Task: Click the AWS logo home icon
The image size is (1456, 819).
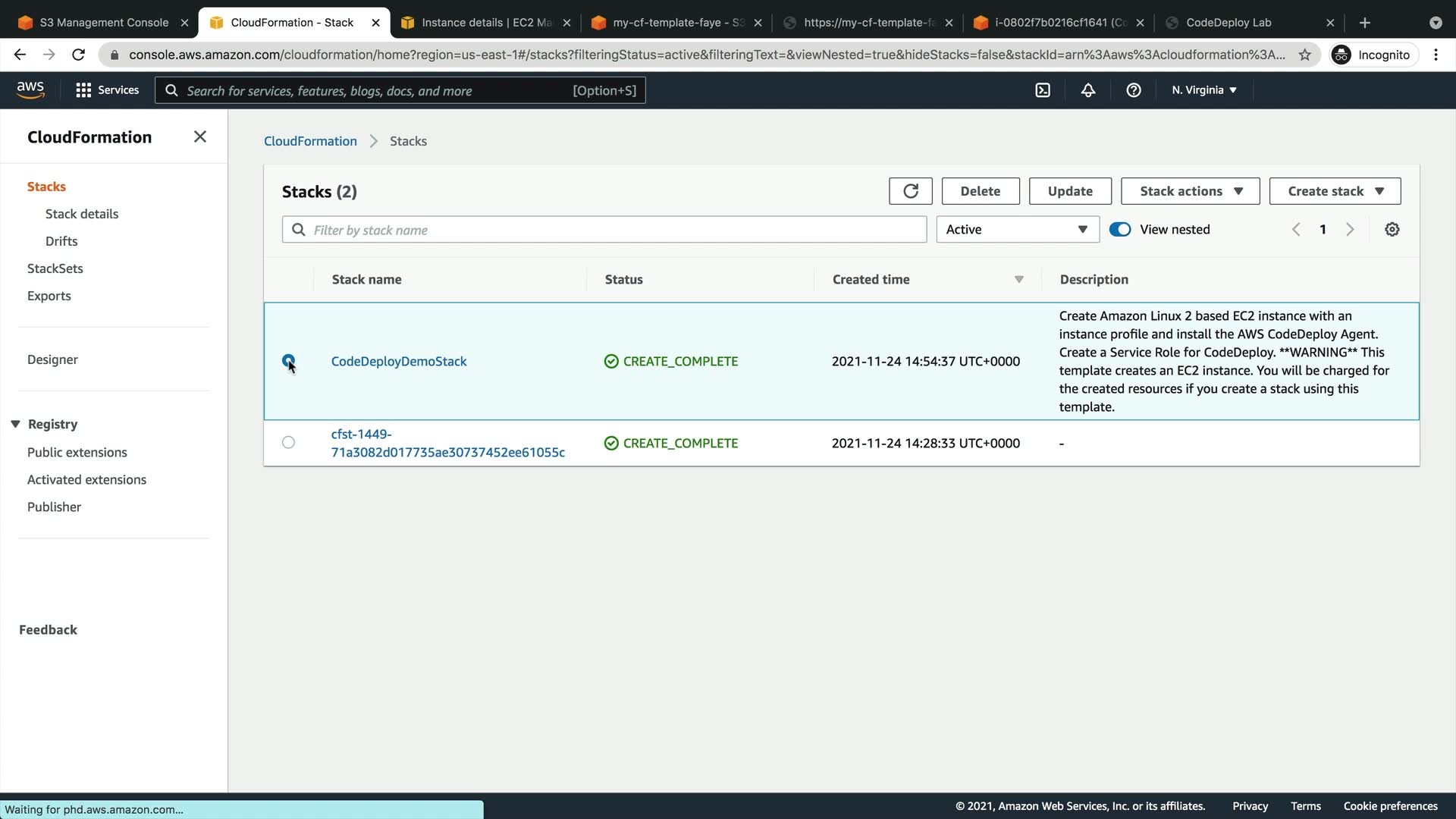Action: pos(30,89)
